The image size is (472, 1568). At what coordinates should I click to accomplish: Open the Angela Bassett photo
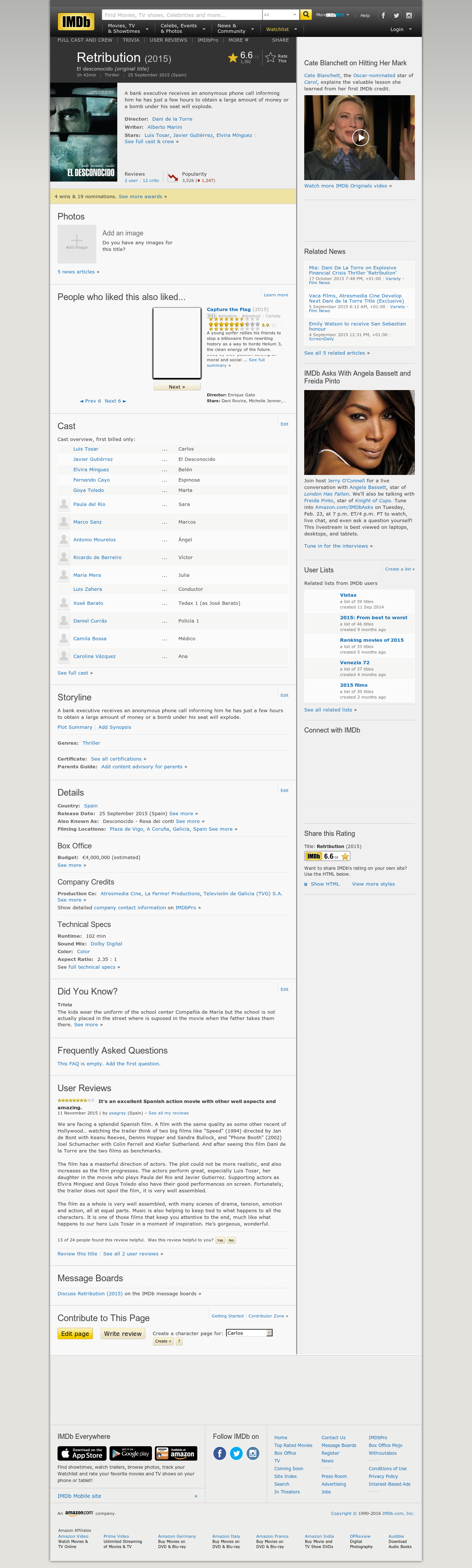[x=360, y=433]
